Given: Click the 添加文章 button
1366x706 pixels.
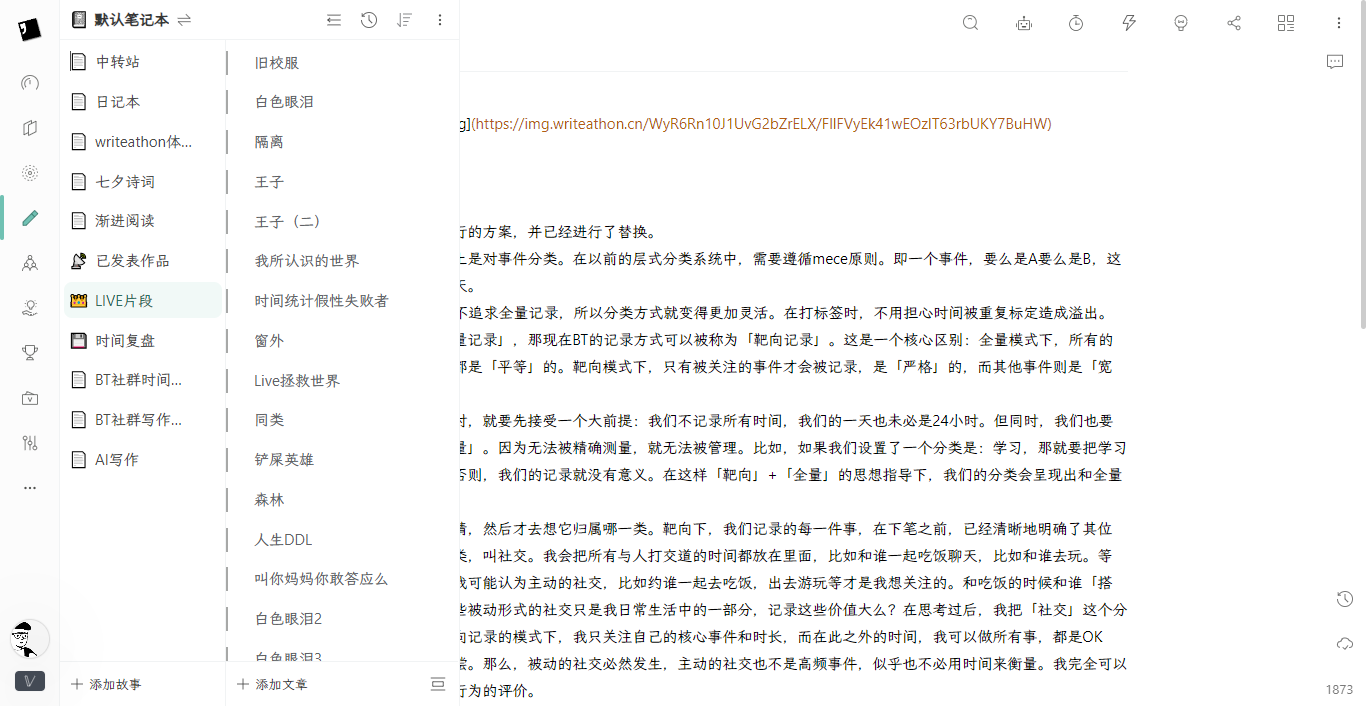Looking at the screenshot, I should [272, 684].
